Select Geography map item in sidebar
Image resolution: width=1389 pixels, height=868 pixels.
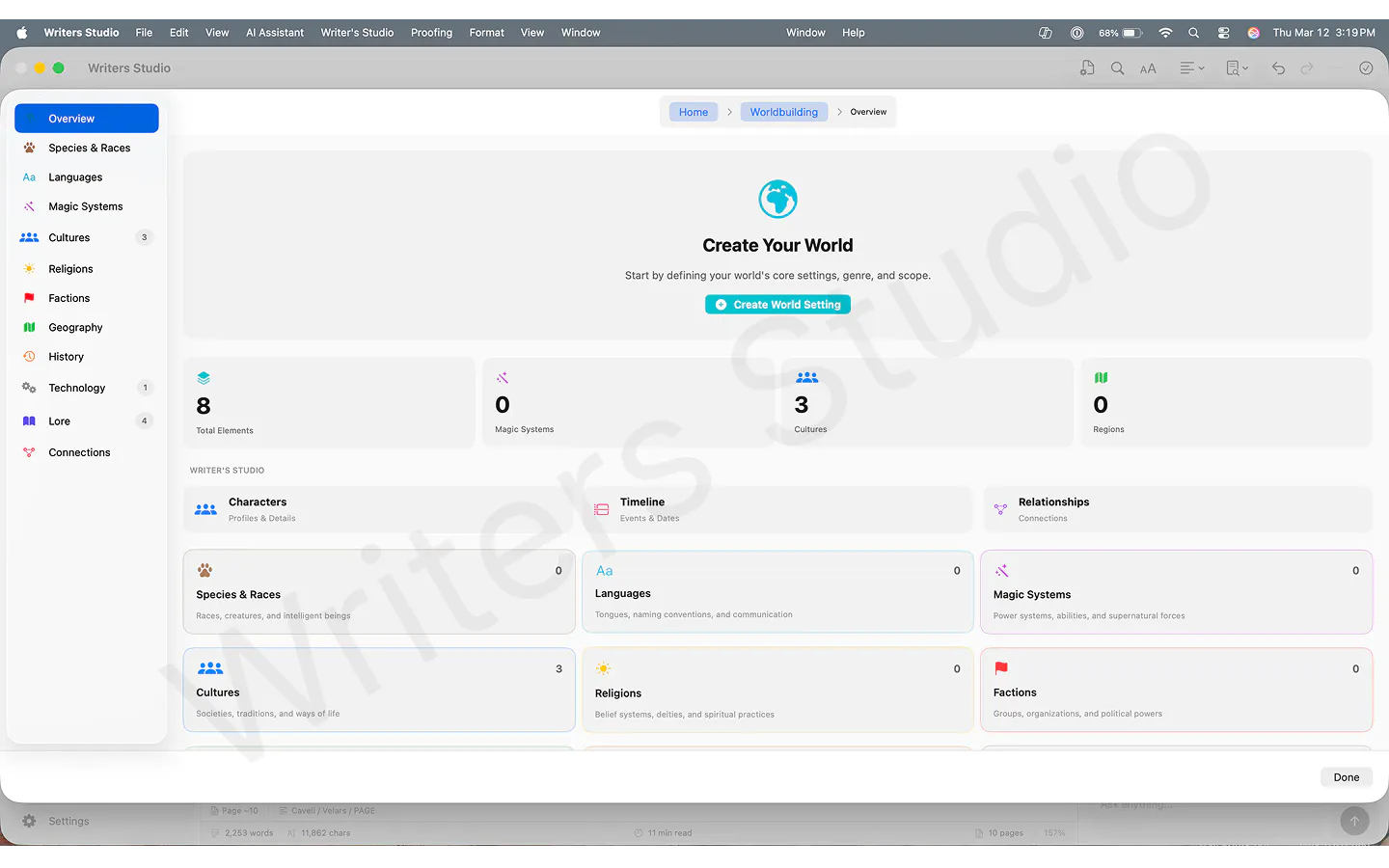point(87,328)
